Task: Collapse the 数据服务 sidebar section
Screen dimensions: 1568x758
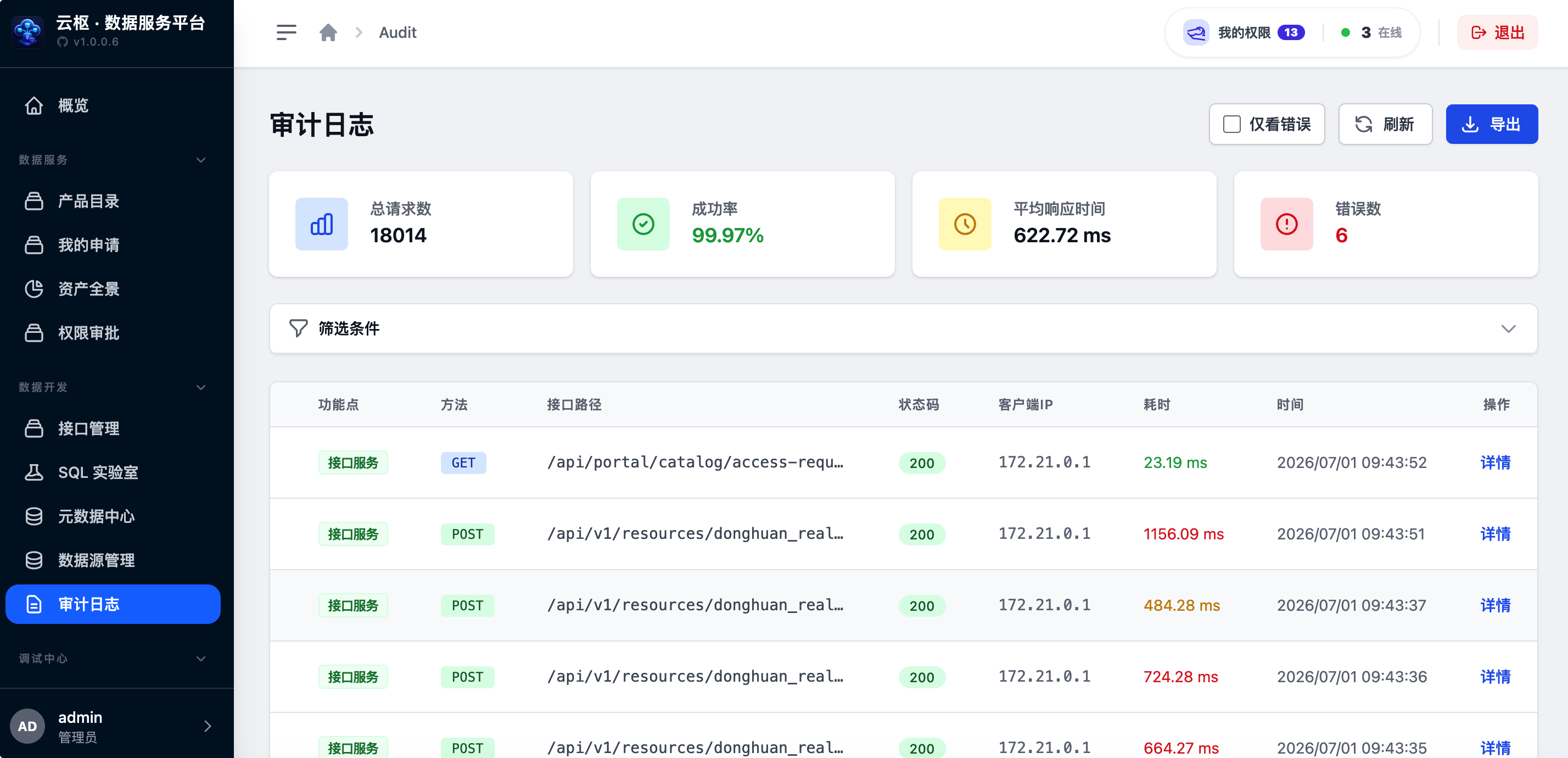Action: coord(201,159)
